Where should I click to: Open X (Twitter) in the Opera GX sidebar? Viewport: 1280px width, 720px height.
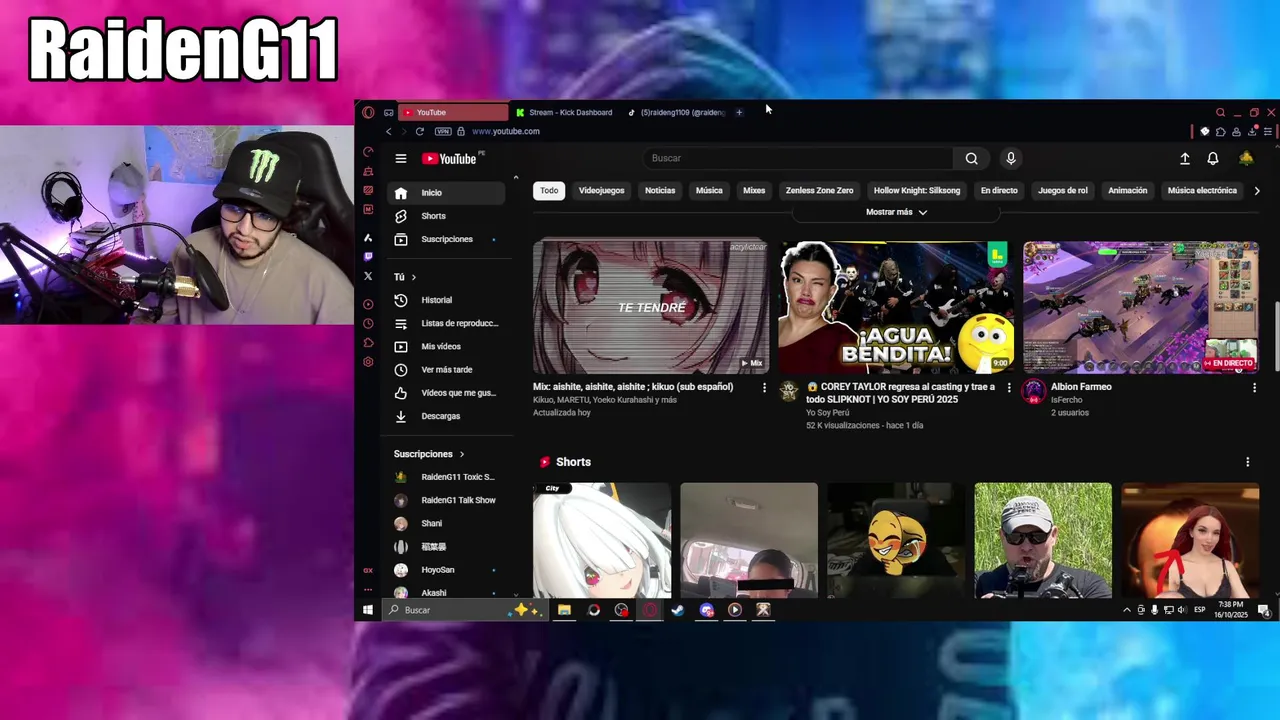(x=368, y=276)
